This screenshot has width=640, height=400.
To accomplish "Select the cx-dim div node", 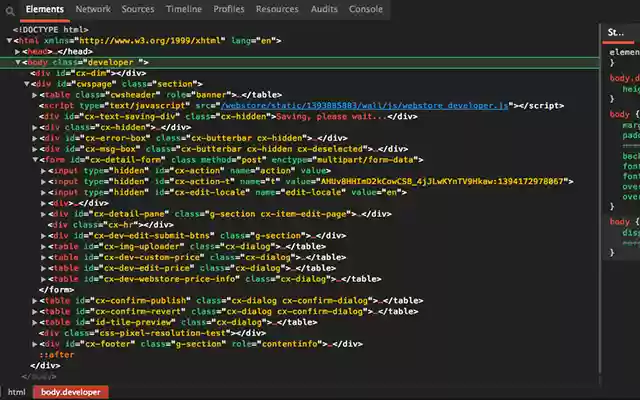I will coord(88,73).
